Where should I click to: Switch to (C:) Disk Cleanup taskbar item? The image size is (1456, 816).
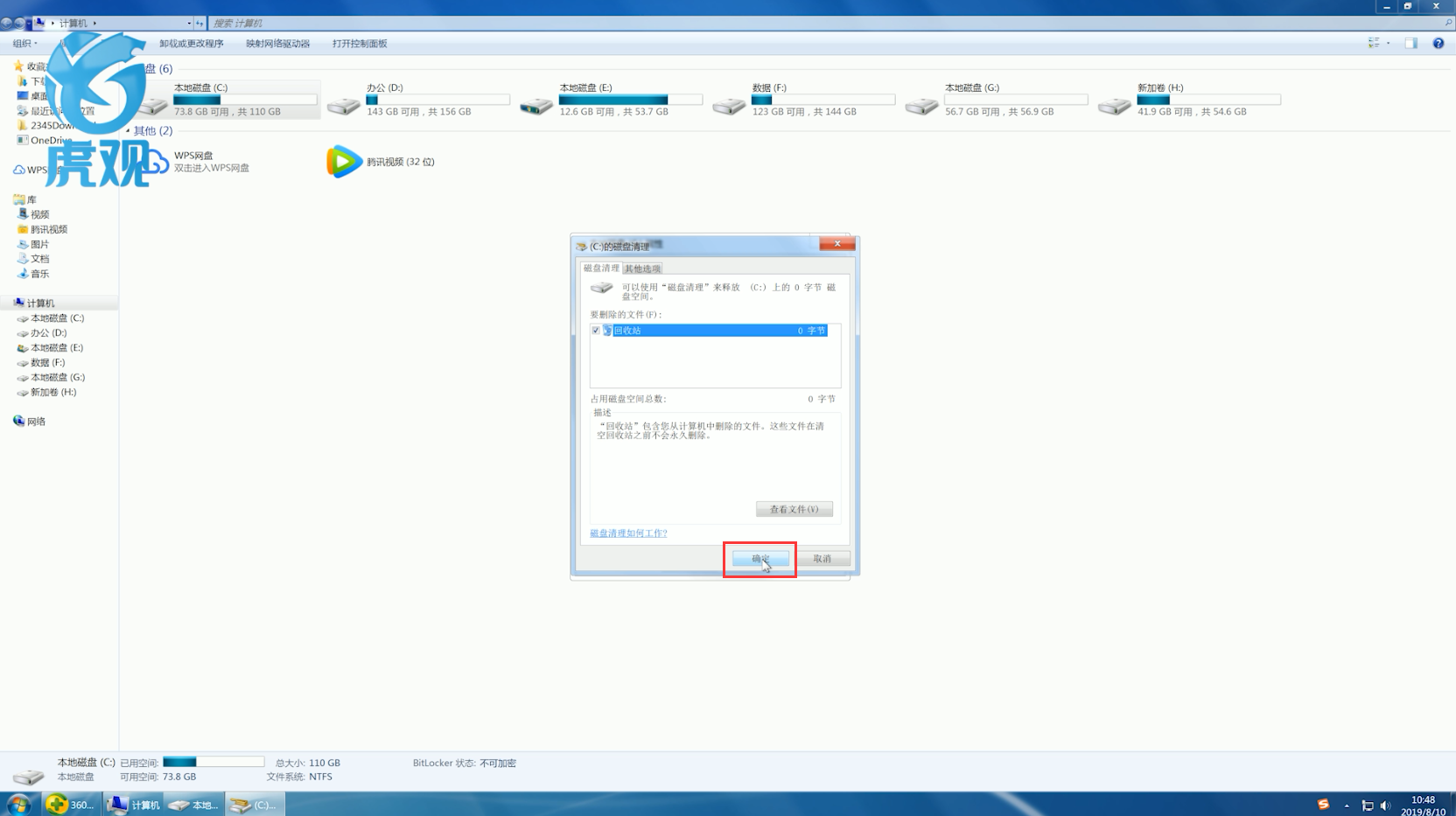[x=255, y=805]
